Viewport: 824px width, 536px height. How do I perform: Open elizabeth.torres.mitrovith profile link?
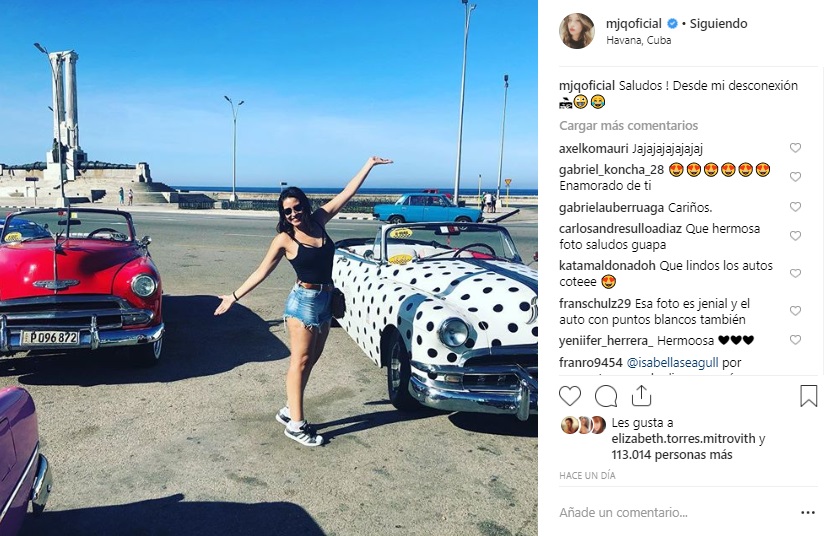(x=683, y=438)
